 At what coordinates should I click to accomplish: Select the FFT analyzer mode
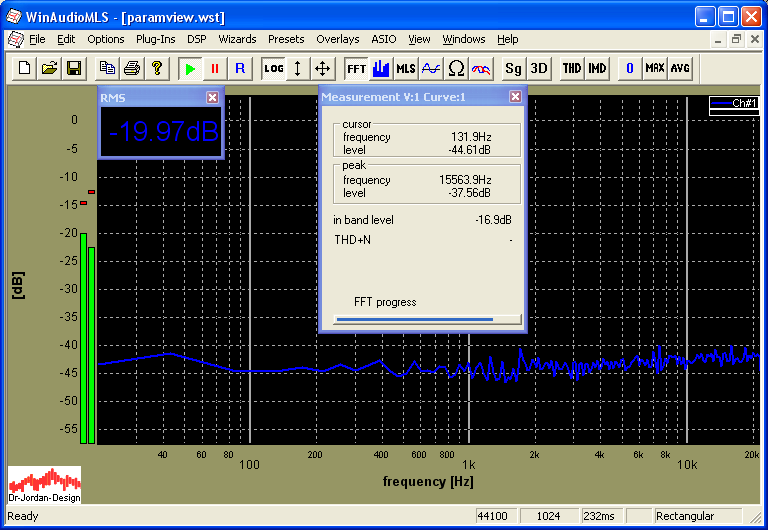(356, 68)
